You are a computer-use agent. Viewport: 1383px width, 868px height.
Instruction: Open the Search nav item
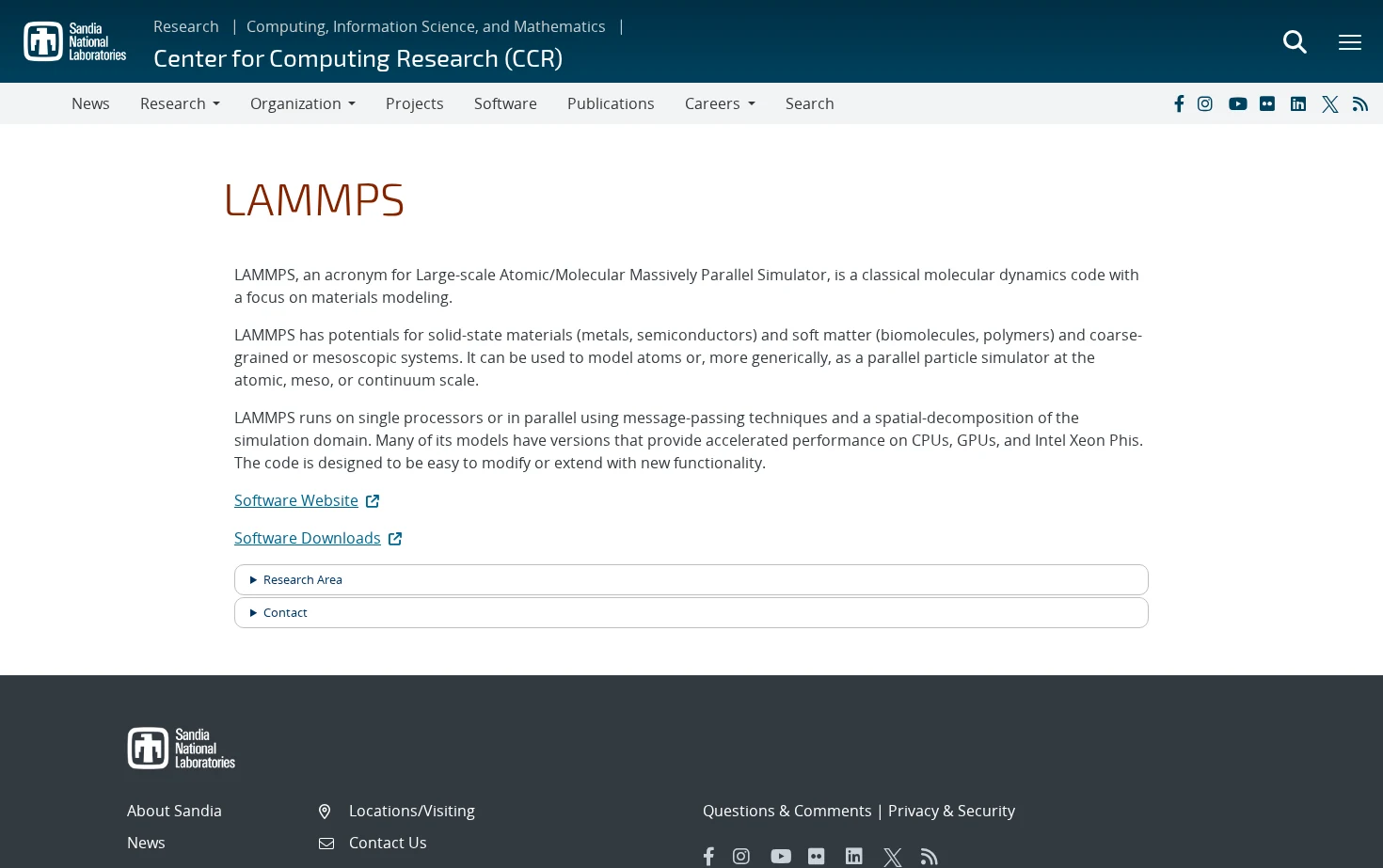coord(810,103)
